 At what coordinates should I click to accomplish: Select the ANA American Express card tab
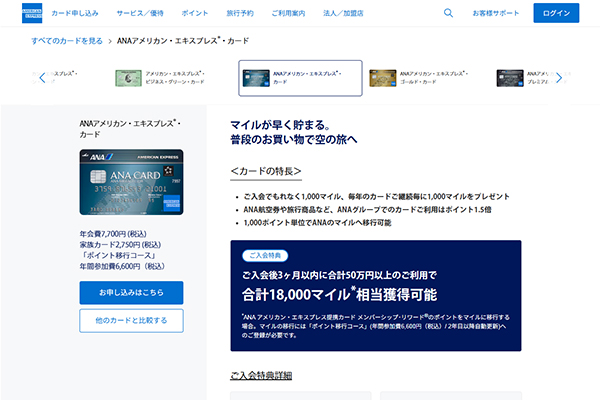300,78
